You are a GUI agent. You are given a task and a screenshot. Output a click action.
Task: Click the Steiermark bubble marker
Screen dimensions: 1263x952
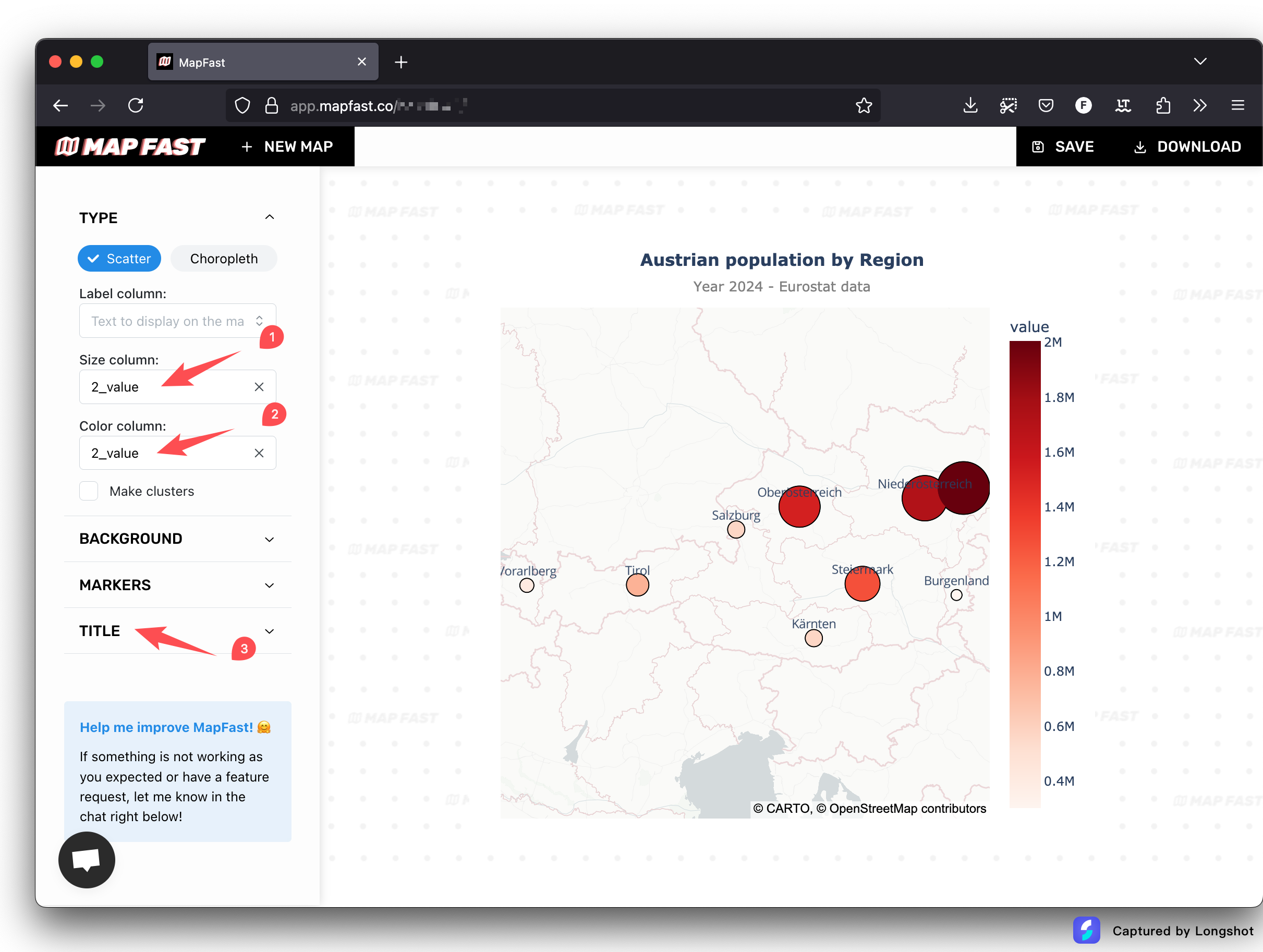(862, 583)
